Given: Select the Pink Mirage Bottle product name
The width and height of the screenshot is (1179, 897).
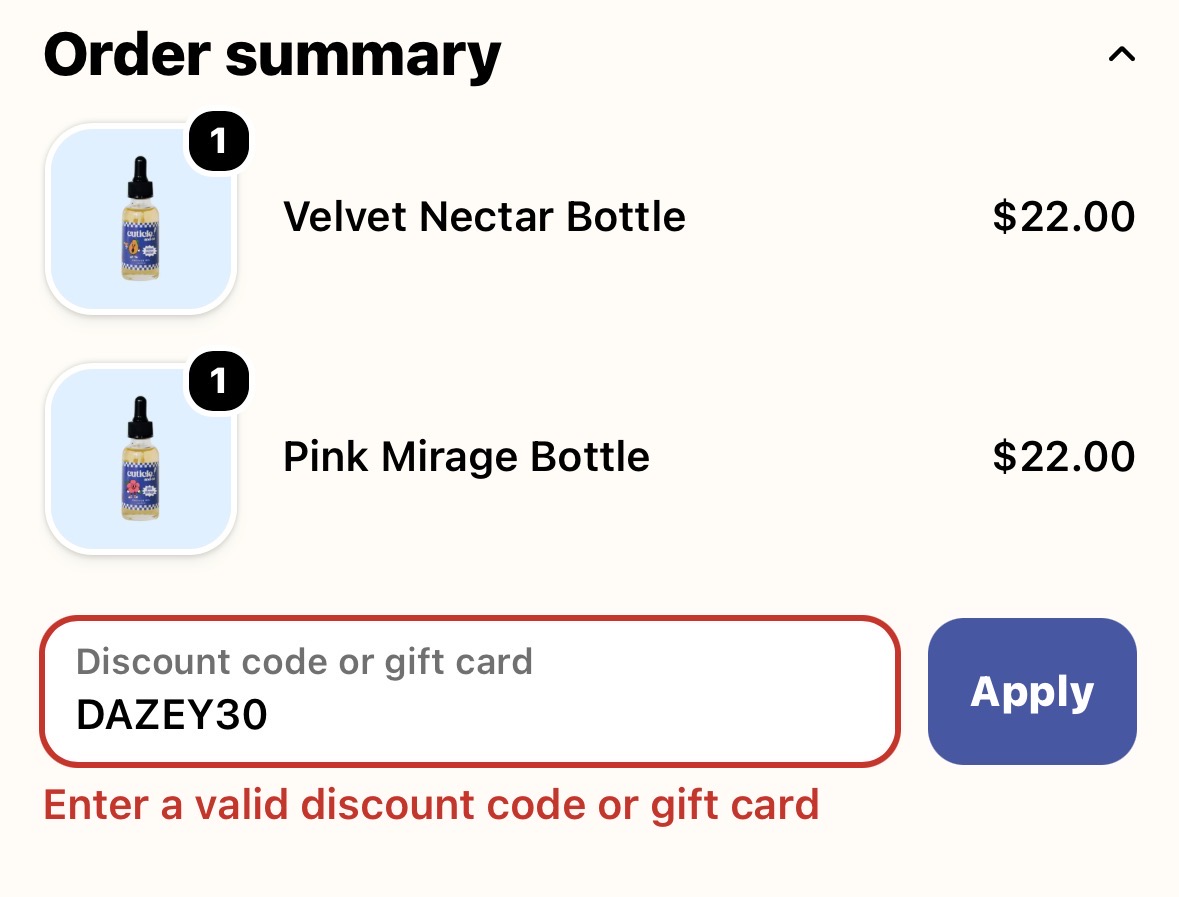Looking at the screenshot, I should pos(466,456).
